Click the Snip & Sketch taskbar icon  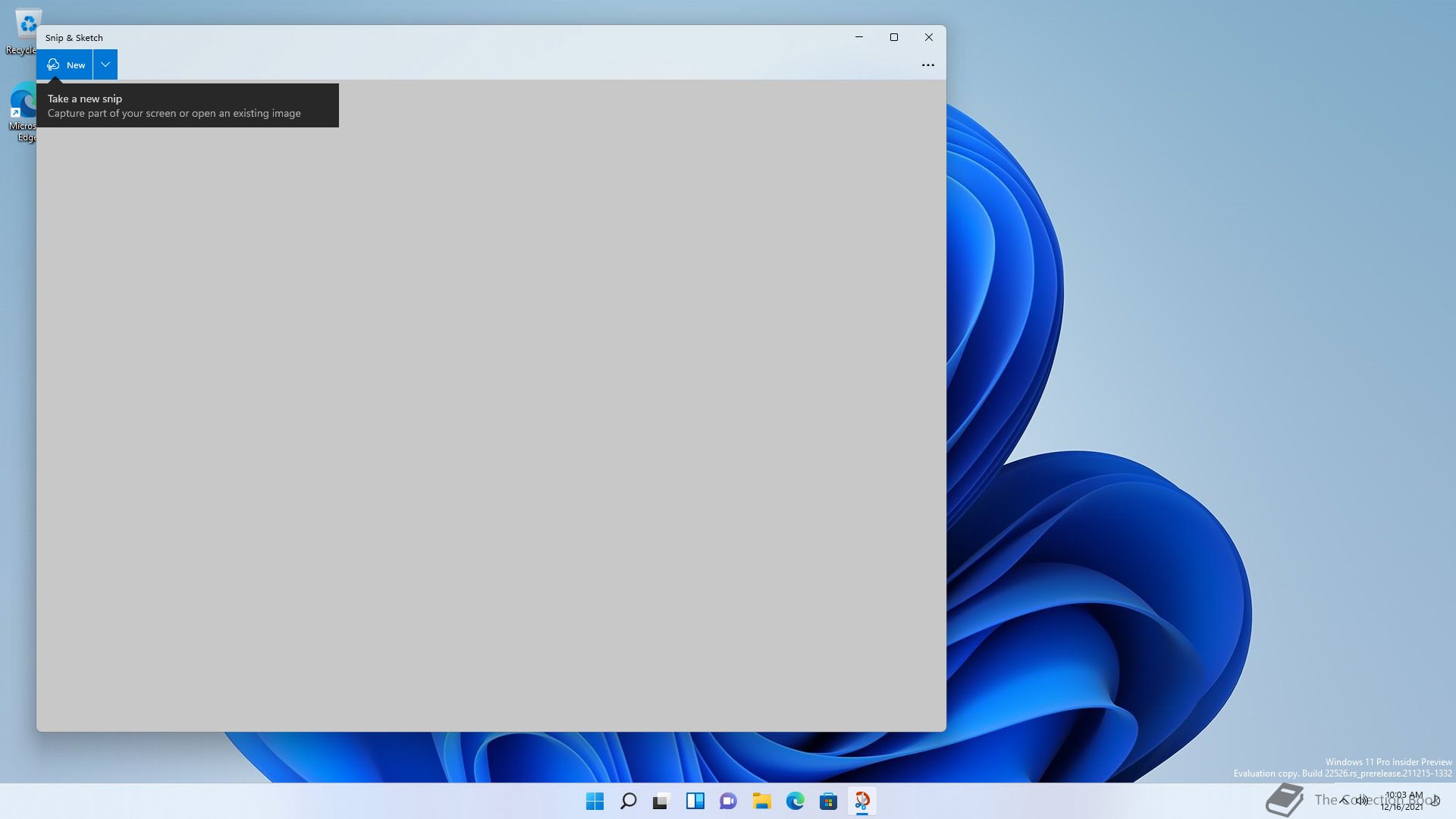pos(862,801)
